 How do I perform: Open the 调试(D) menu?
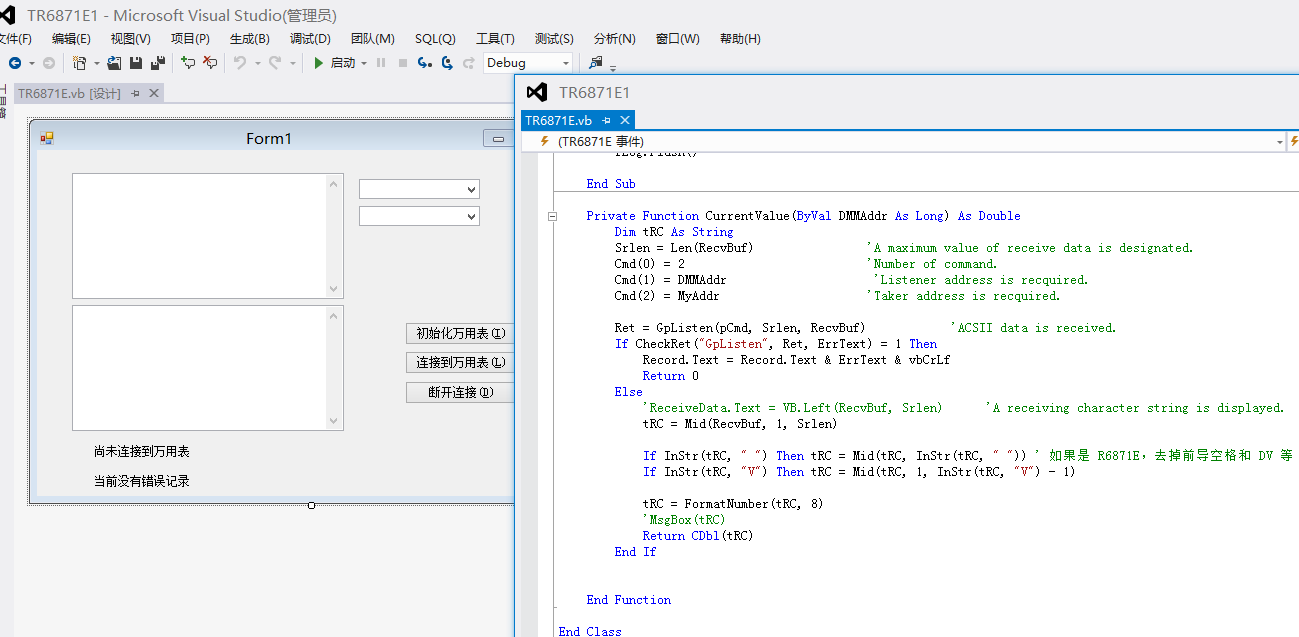(x=310, y=39)
